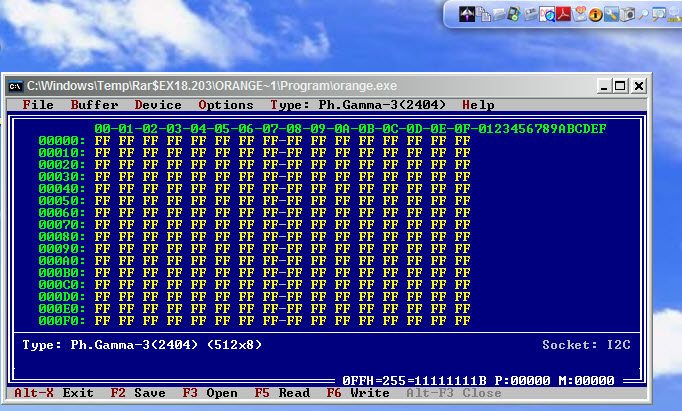Open the Adobe PDF reader icon
682x411 pixels.
[x=562, y=14]
